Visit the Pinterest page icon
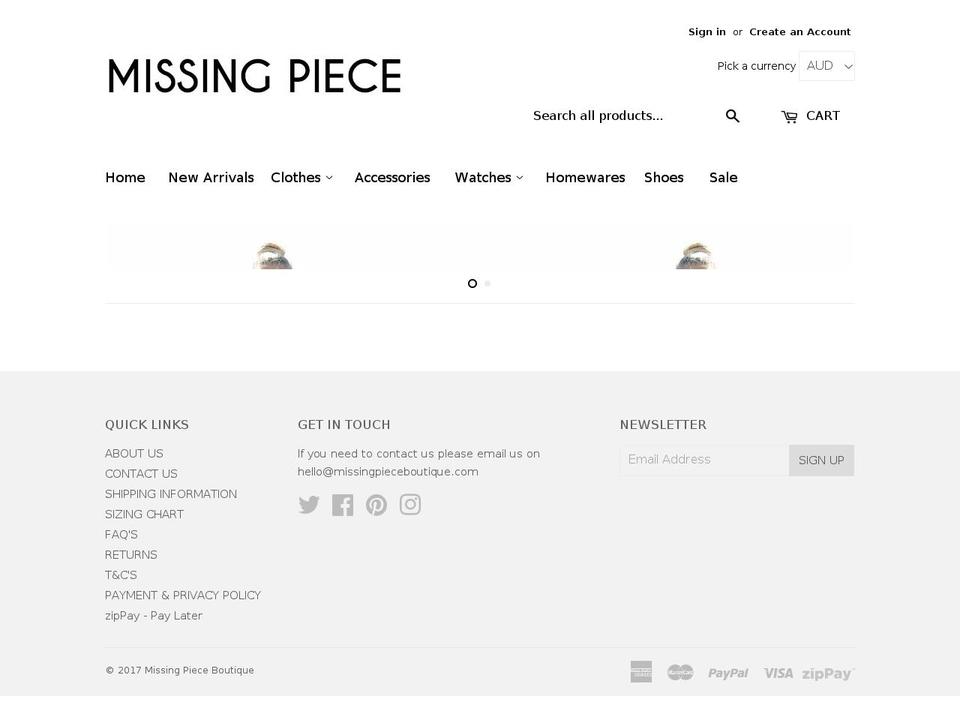The width and height of the screenshot is (960, 720). point(376,505)
